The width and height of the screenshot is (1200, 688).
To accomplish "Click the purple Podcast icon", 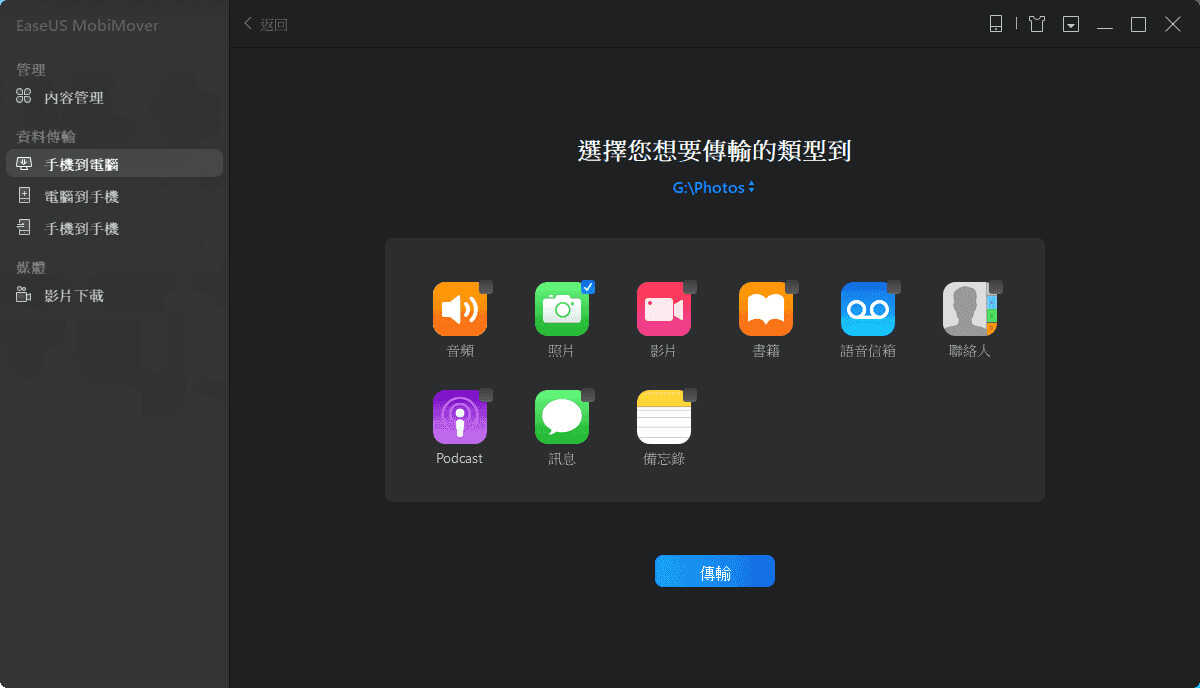I will [459, 417].
